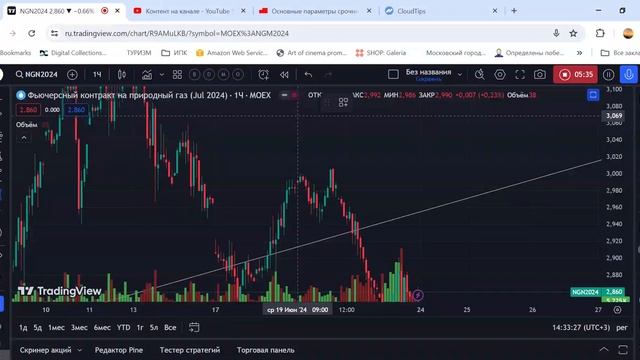Open a new browser tab
640x360 pixels.
tap(514, 11)
